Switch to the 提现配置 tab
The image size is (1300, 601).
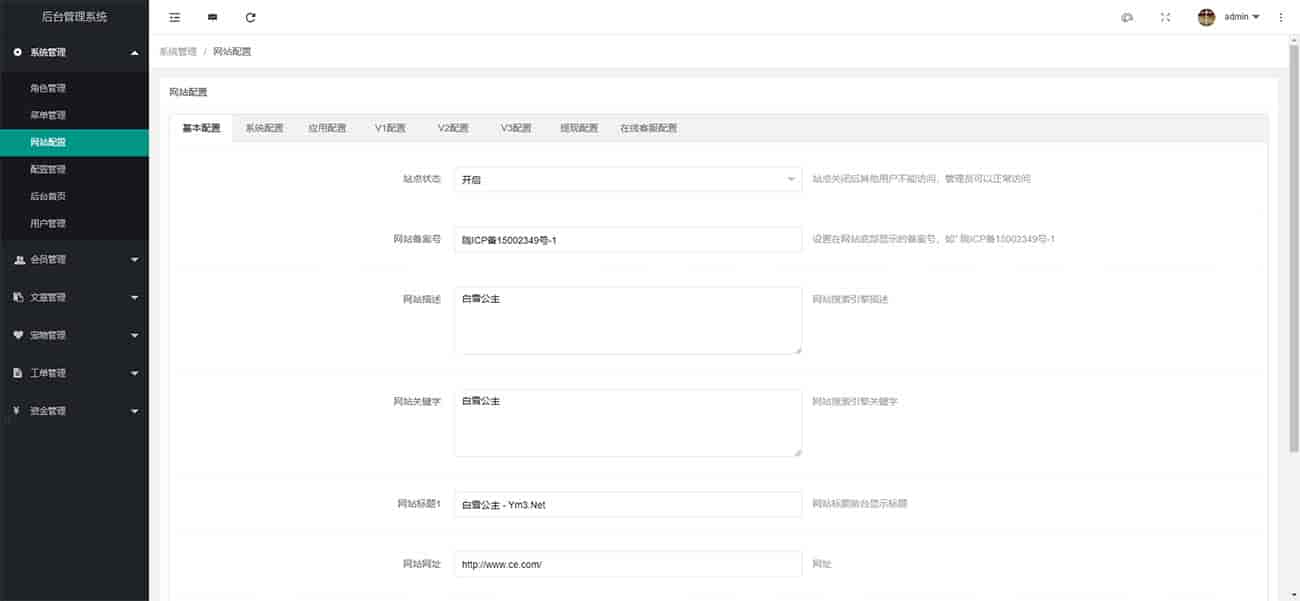579,128
